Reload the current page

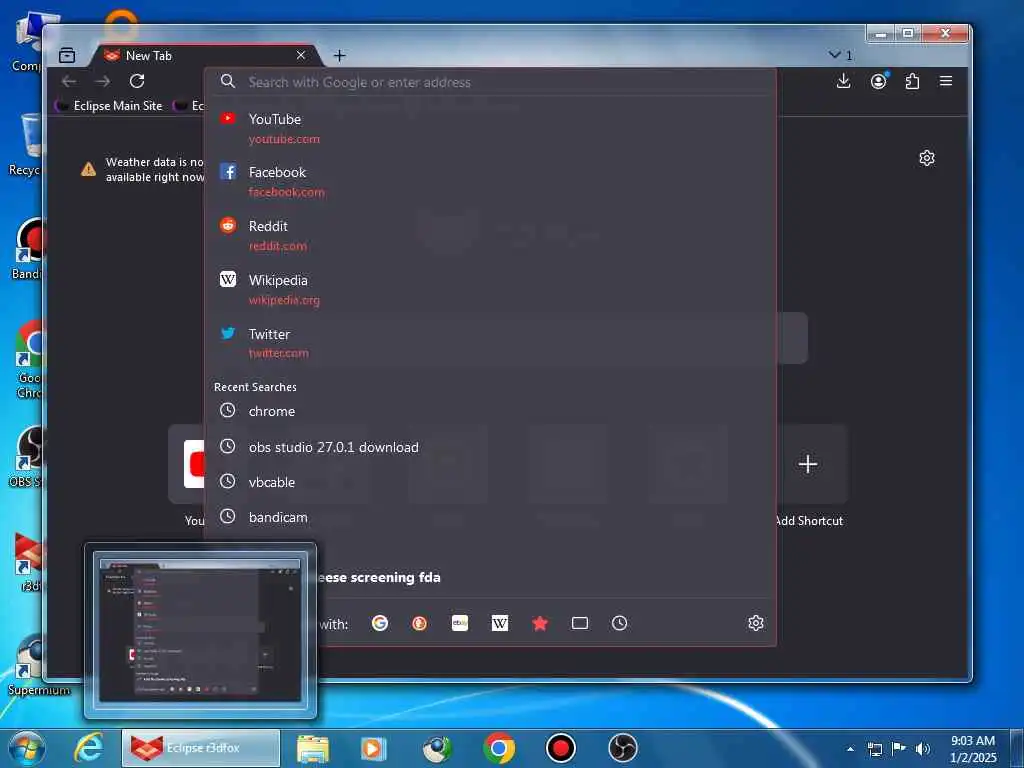[136, 81]
